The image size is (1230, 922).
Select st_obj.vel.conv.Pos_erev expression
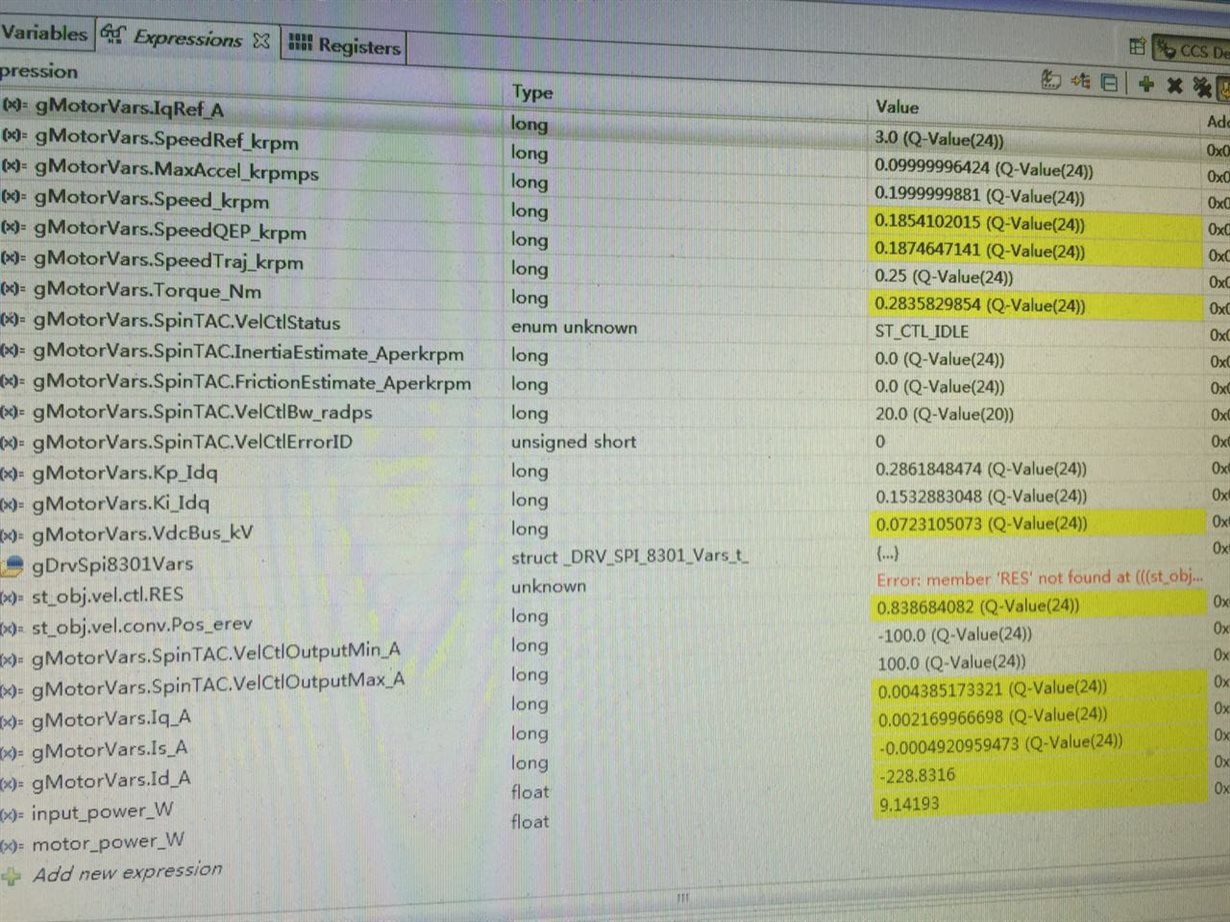(141, 627)
